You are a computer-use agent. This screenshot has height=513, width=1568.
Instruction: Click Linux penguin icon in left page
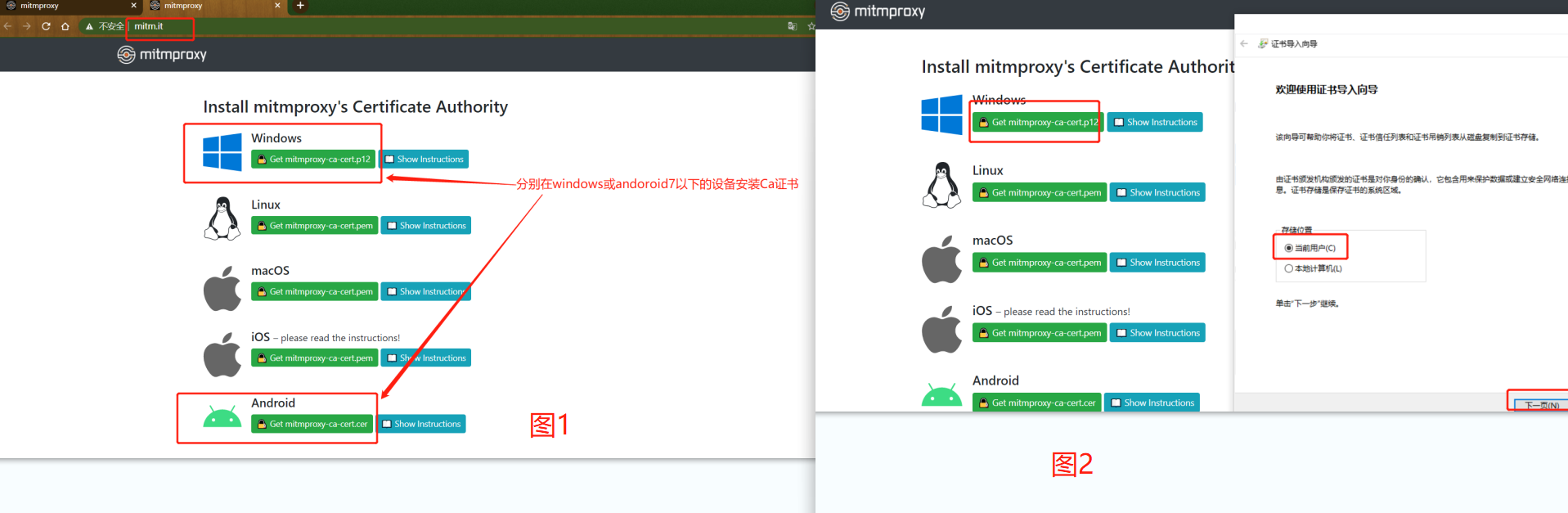(x=222, y=218)
